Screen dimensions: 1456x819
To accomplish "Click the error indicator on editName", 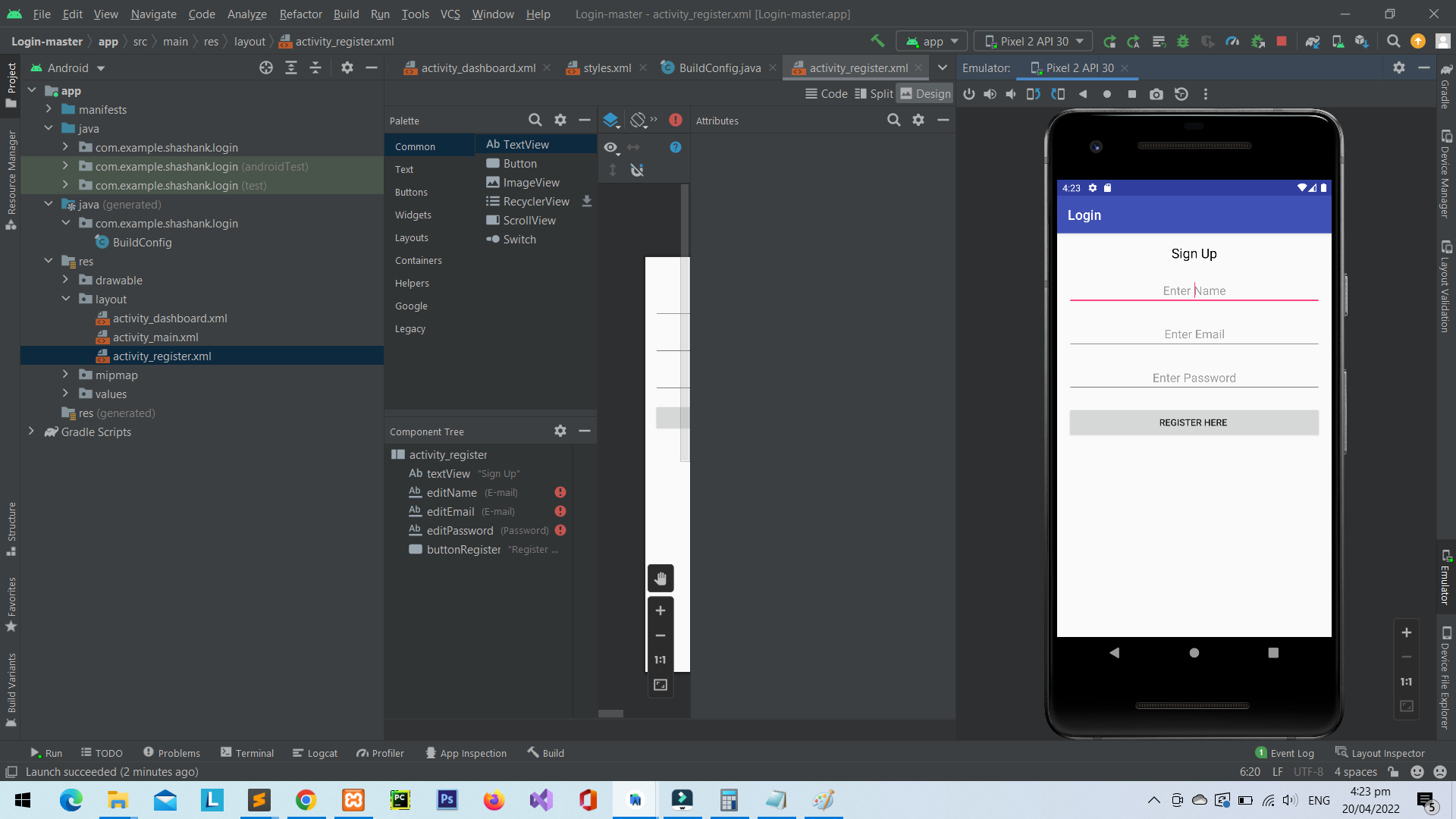I will coord(560,492).
